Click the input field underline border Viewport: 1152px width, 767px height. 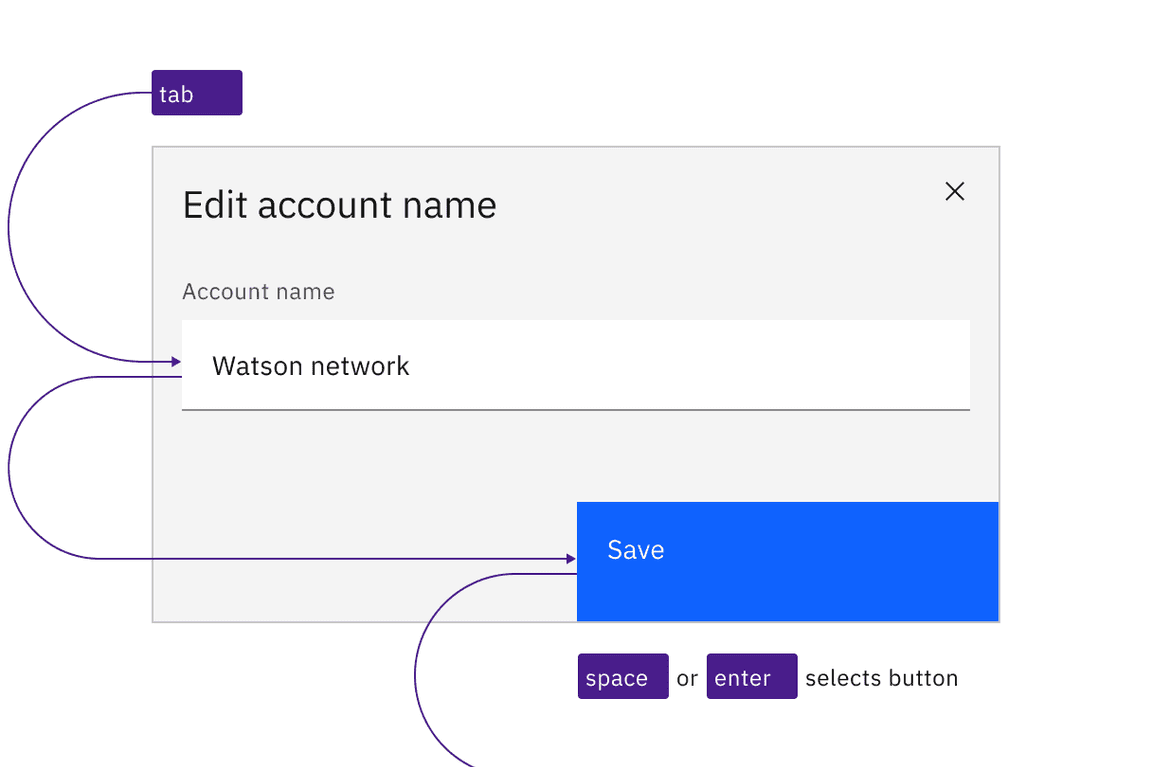coord(575,410)
